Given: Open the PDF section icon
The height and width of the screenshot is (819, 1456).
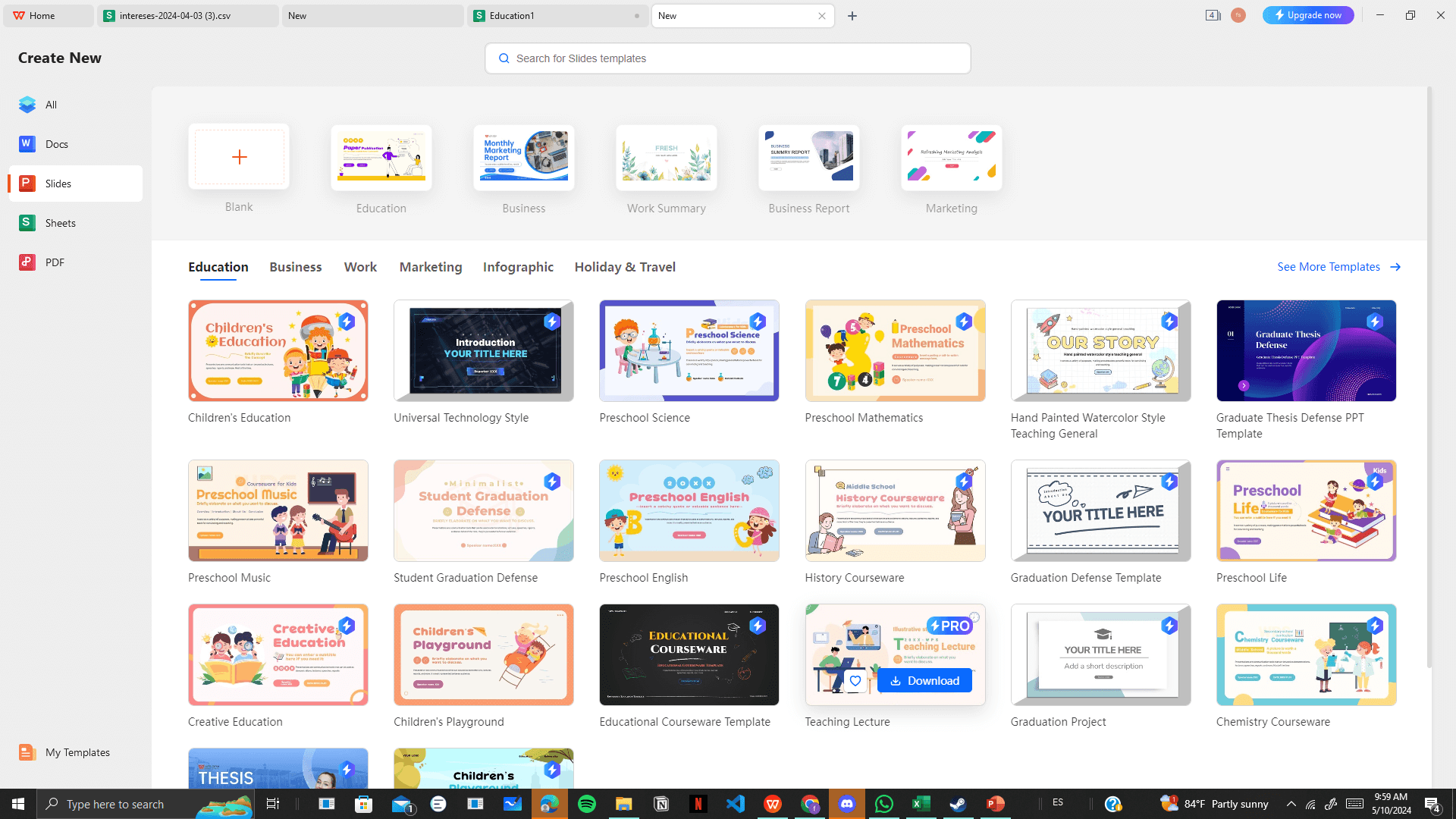Looking at the screenshot, I should pos(27,262).
